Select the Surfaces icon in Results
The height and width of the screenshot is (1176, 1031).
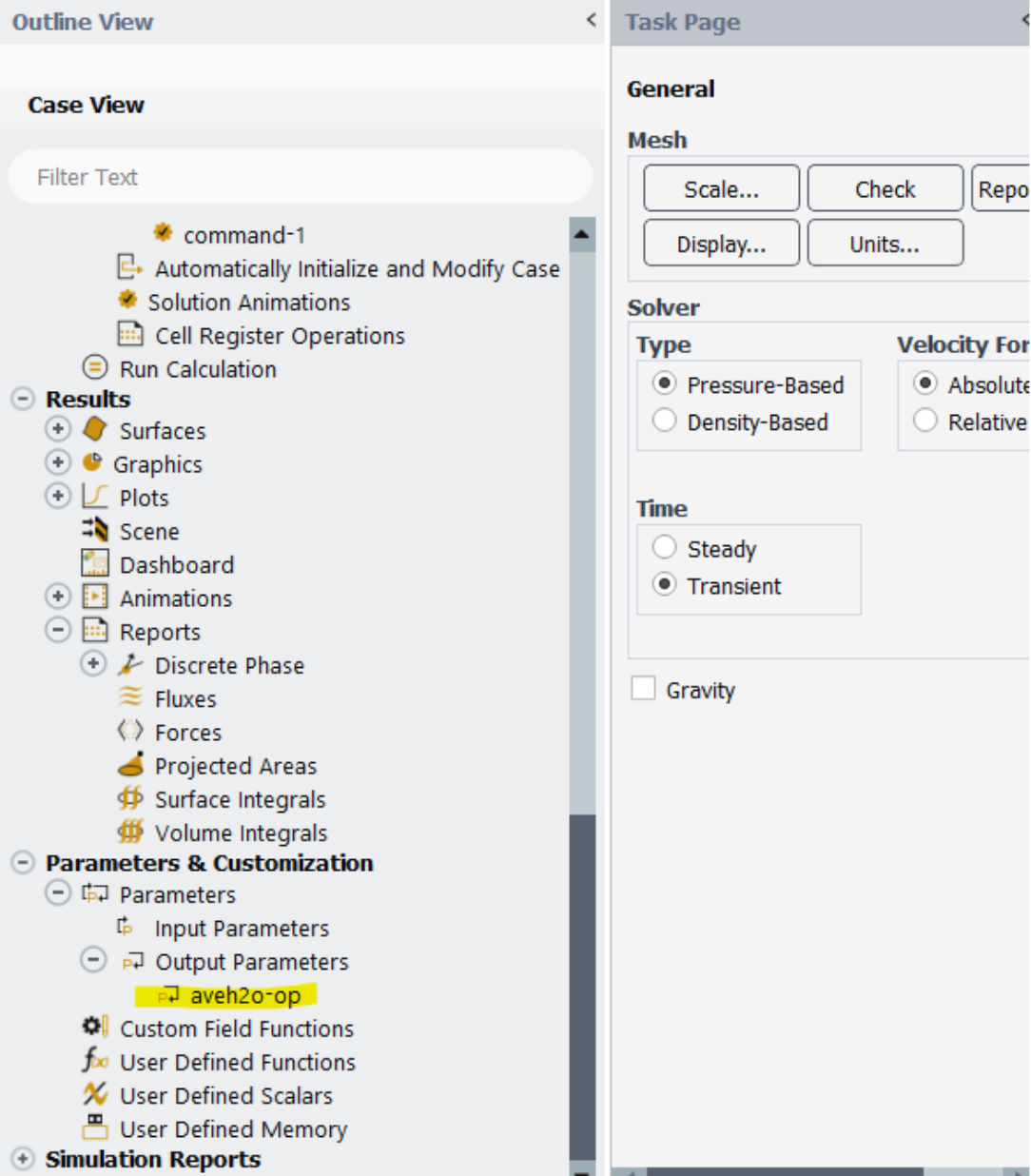click(x=95, y=430)
